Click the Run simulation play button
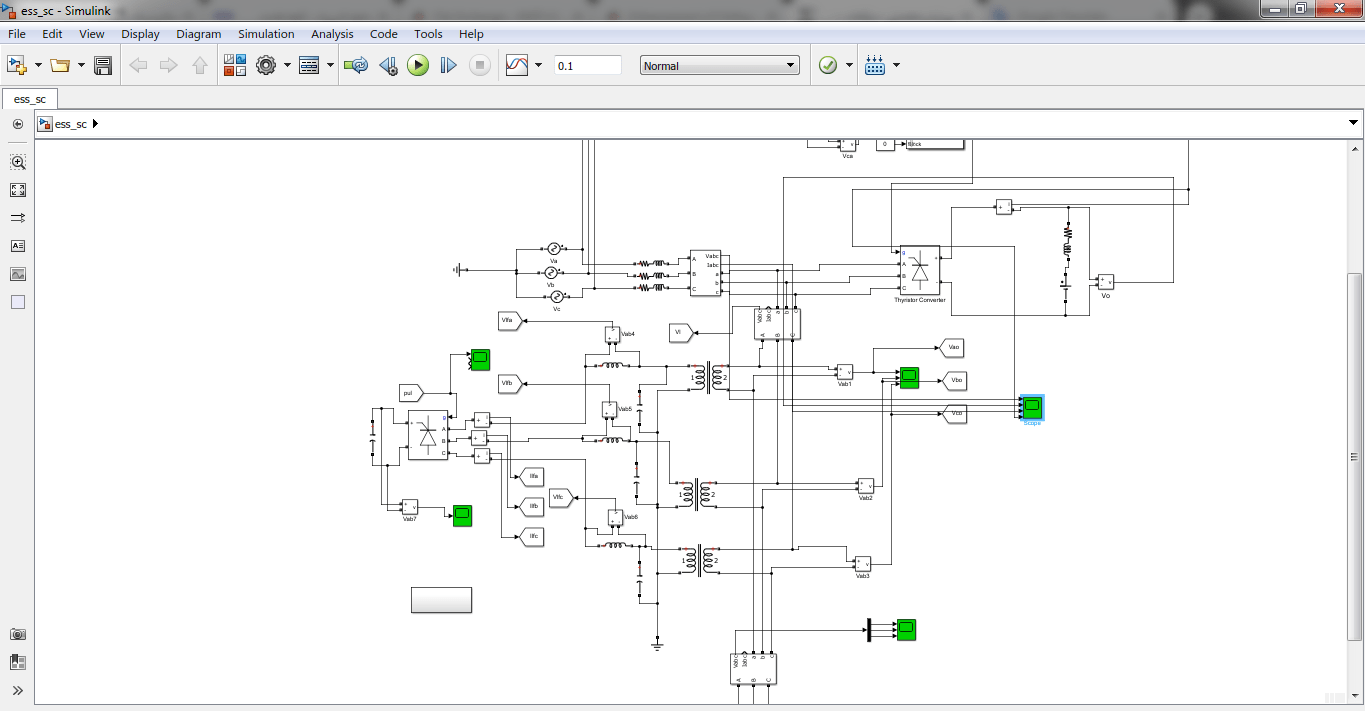The width and height of the screenshot is (1365, 711). coord(418,66)
